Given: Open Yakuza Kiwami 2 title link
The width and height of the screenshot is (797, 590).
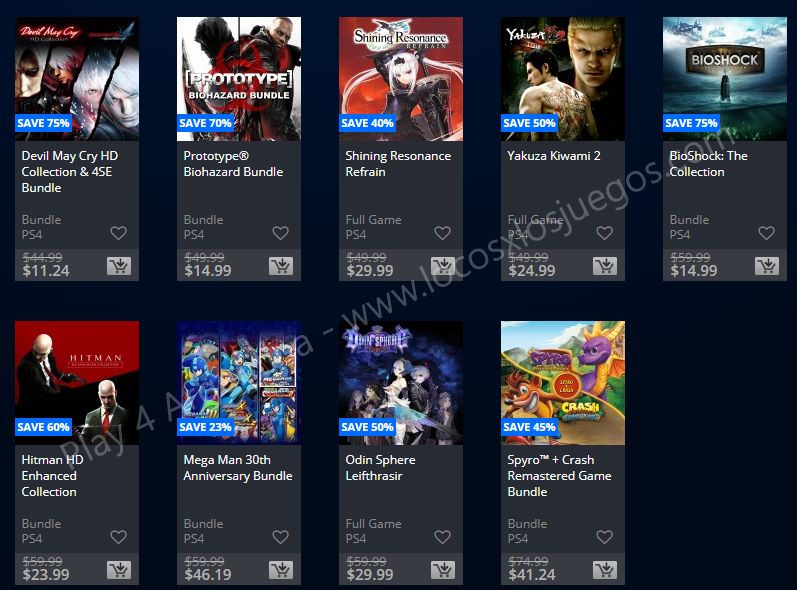Looking at the screenshot, I should [554, 156].
